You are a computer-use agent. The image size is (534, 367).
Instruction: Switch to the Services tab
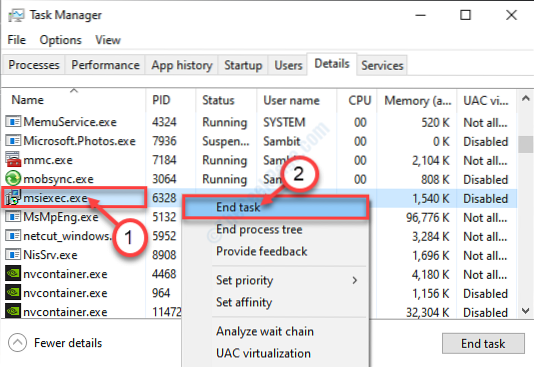click(x=382, y=65)
